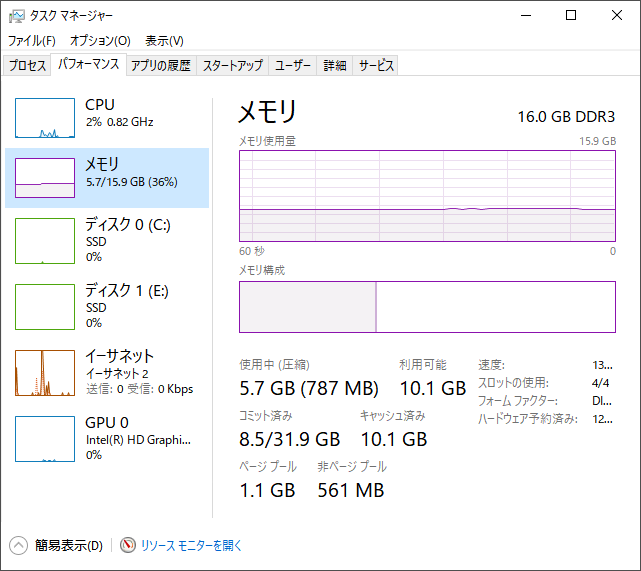Viewport: 641px width, 571px height.
Task: Switch to the プロセス tab
Action: pos(27,65)
